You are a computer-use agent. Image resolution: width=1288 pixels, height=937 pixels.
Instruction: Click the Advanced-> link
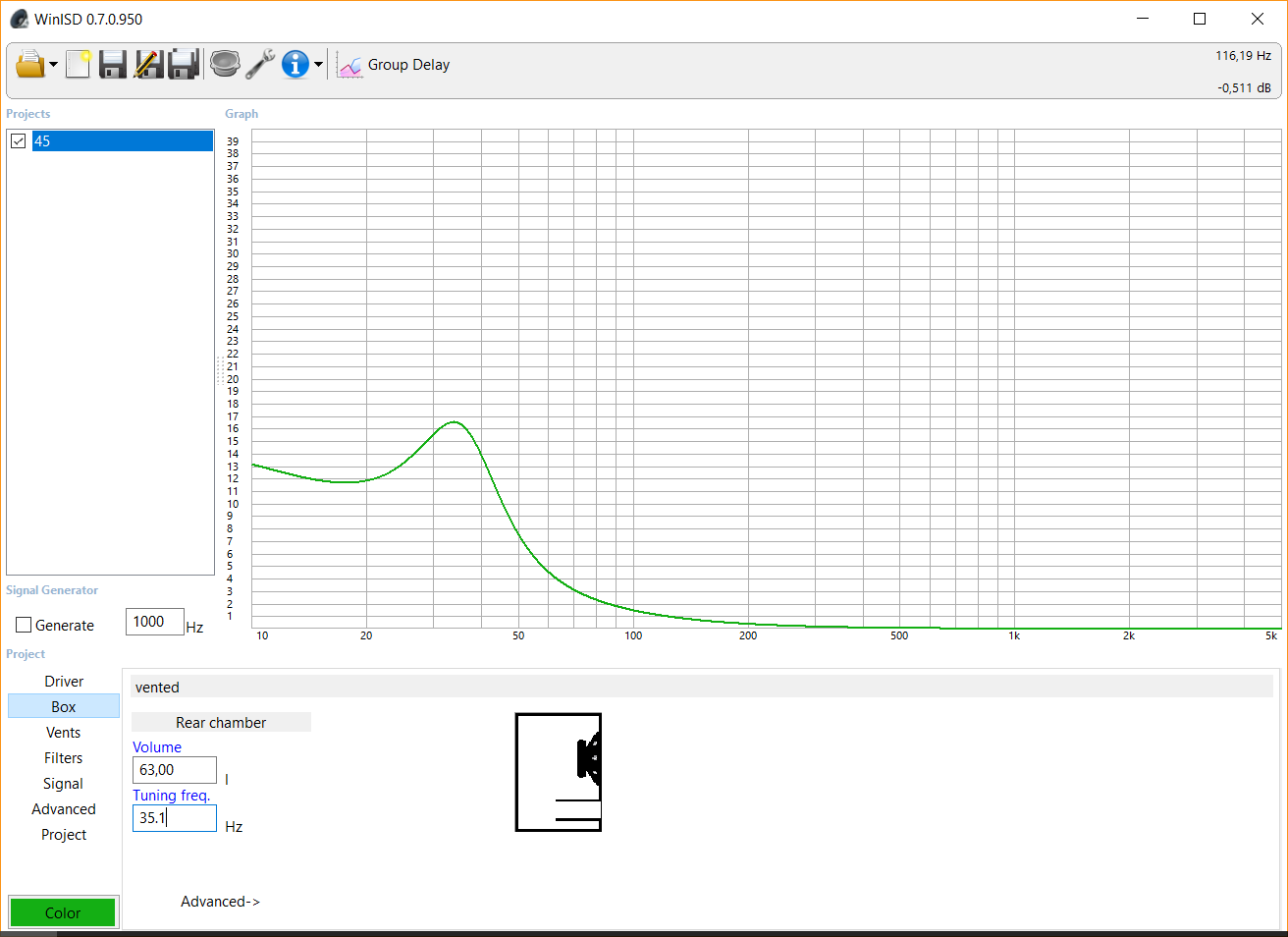coord(220,902)
